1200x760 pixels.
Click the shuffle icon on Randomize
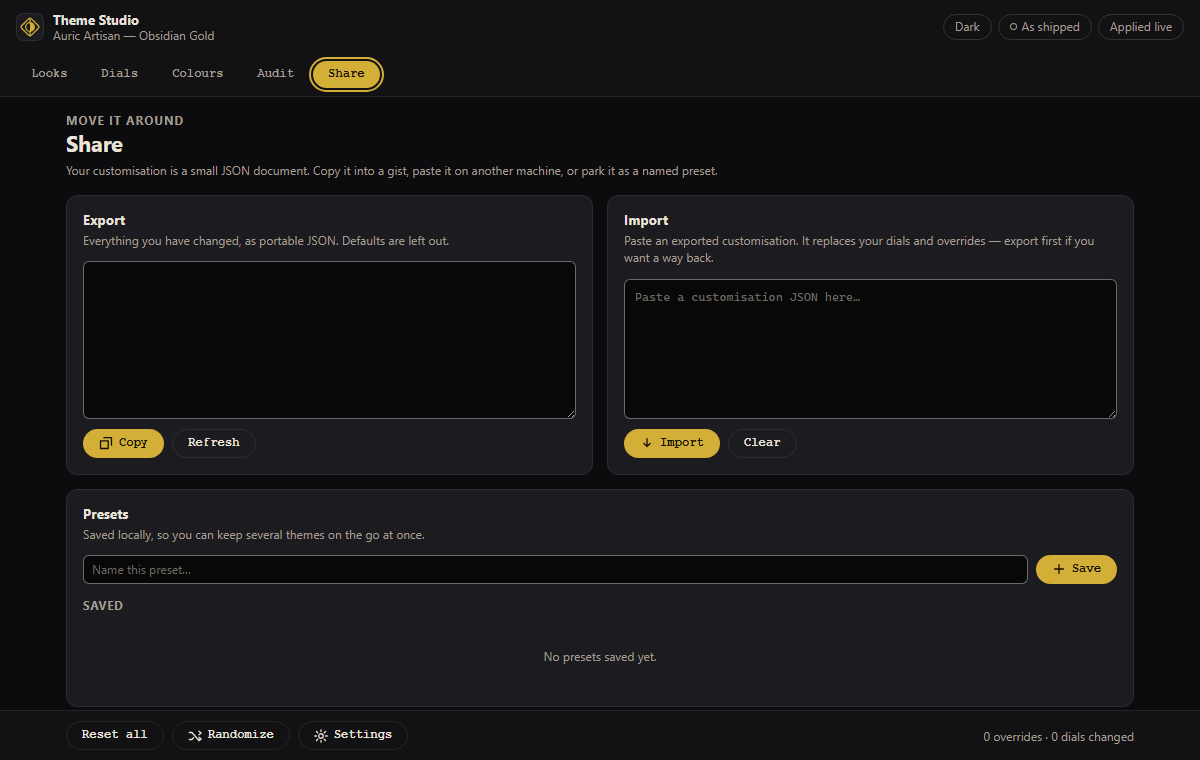click(195, 735)
